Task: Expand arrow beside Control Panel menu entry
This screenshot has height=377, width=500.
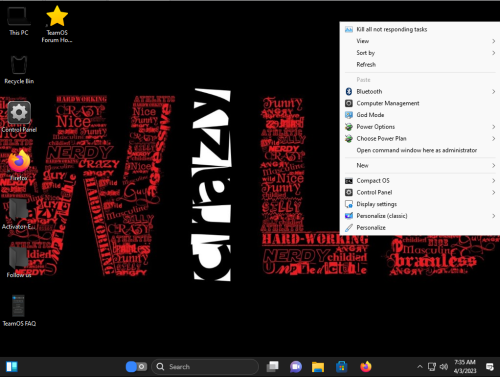Action: click(x=493, y=192)
